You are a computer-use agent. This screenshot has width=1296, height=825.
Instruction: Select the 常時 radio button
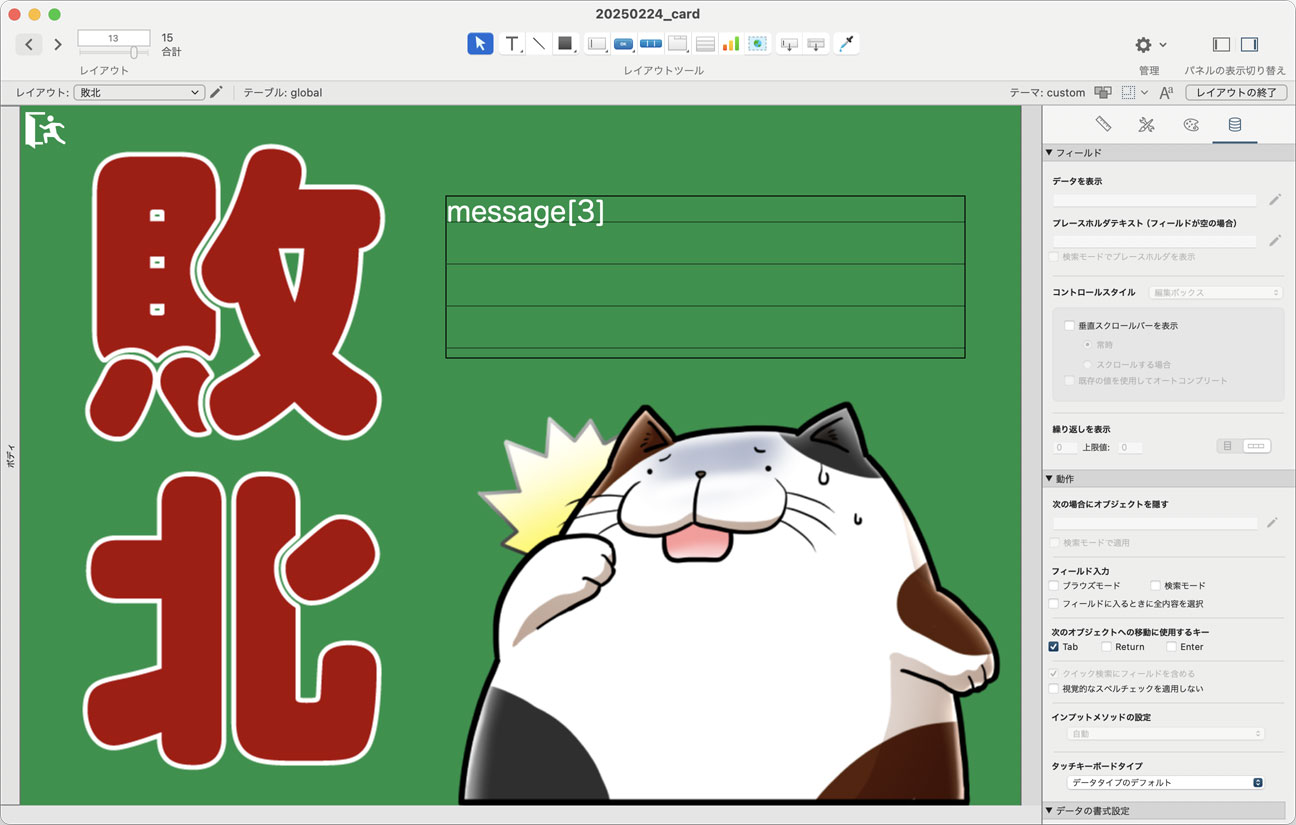(1088, 345)
